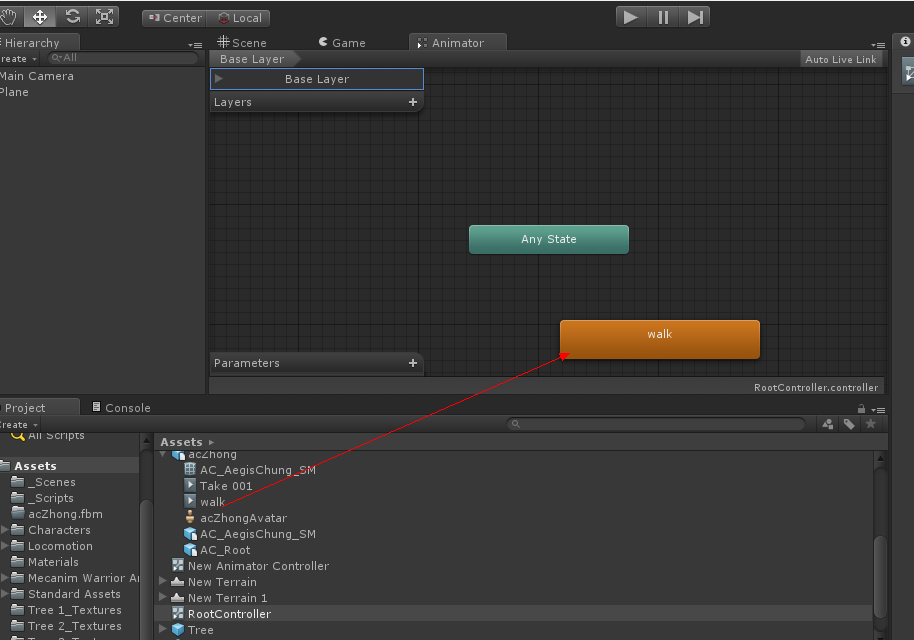Toggle Local coordinate space button
914x640 pixels.
(x=240, y=18)
